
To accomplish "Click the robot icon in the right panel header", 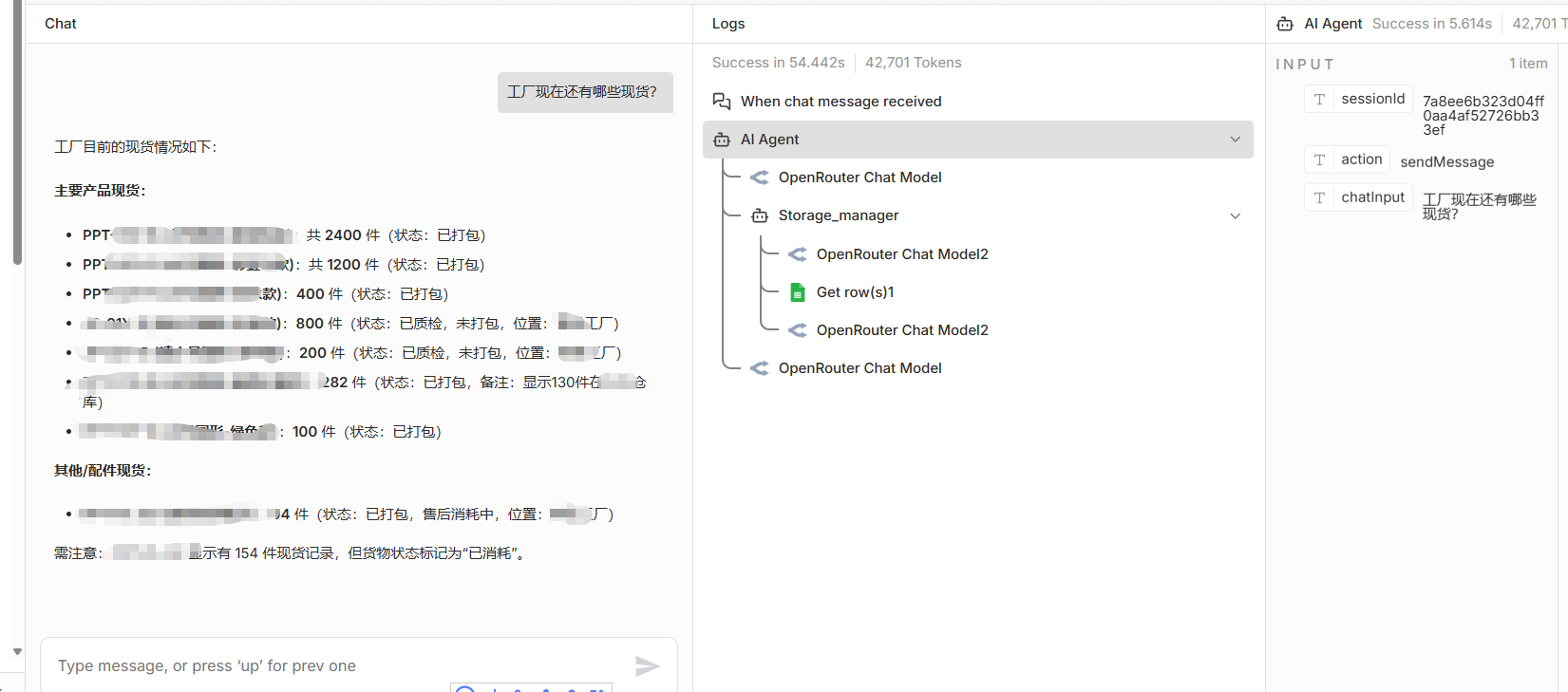I will pos(1285,24).
